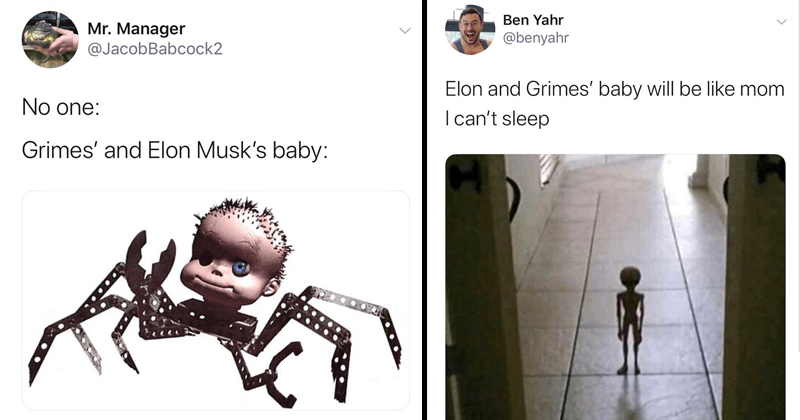Open the spider baby toy image
Viewport: 800px width, 420px height.
tap(215, 300)
